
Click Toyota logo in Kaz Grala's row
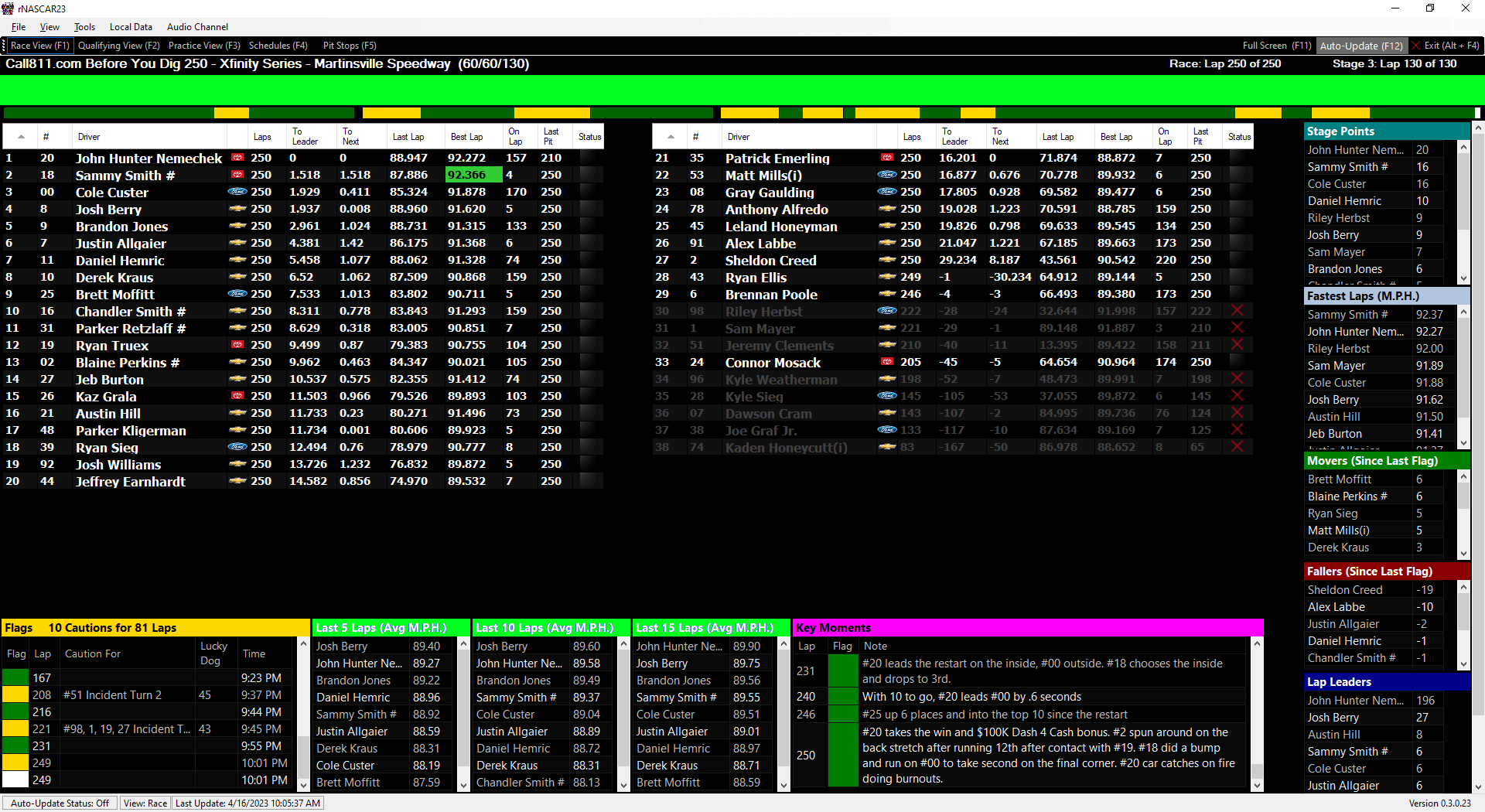click(237, 396)
